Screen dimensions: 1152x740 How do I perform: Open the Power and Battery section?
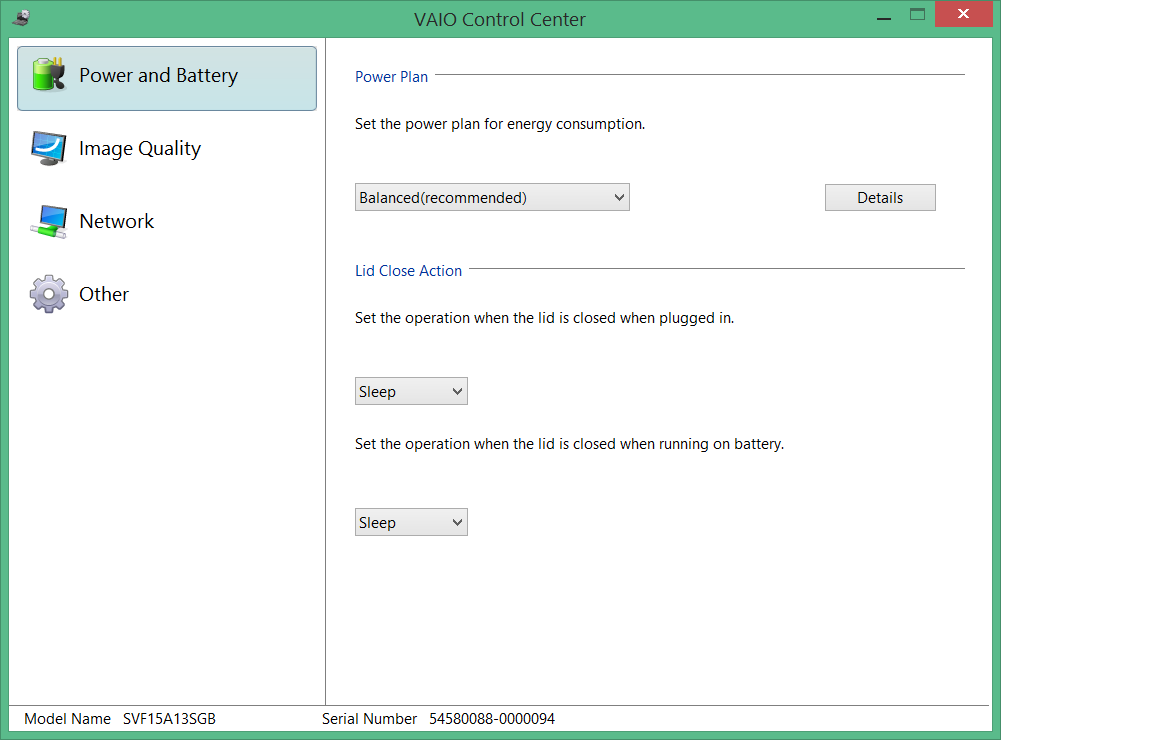pos(167,79)
